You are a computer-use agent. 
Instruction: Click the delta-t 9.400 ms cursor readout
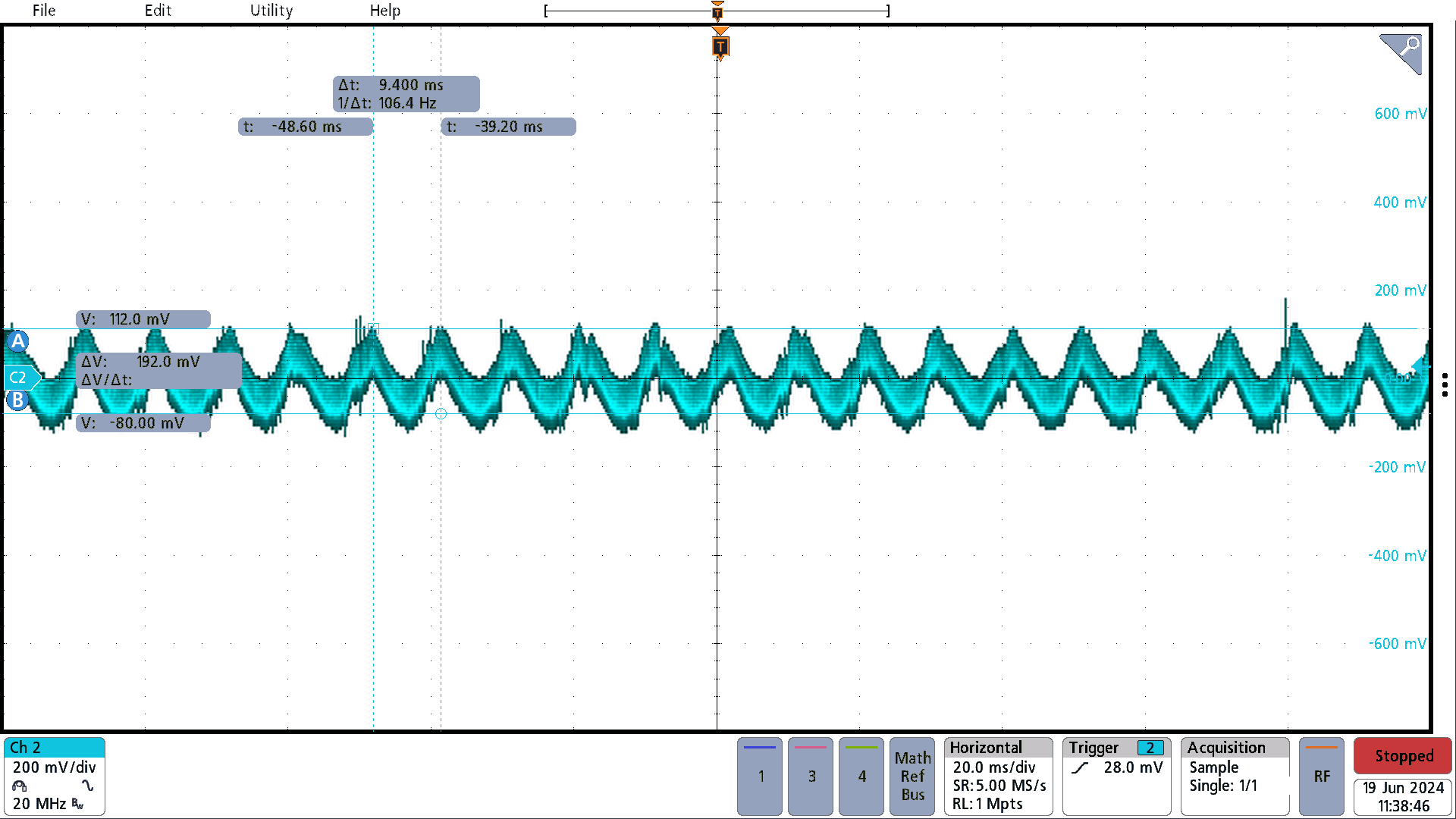[x=406, y=94]
